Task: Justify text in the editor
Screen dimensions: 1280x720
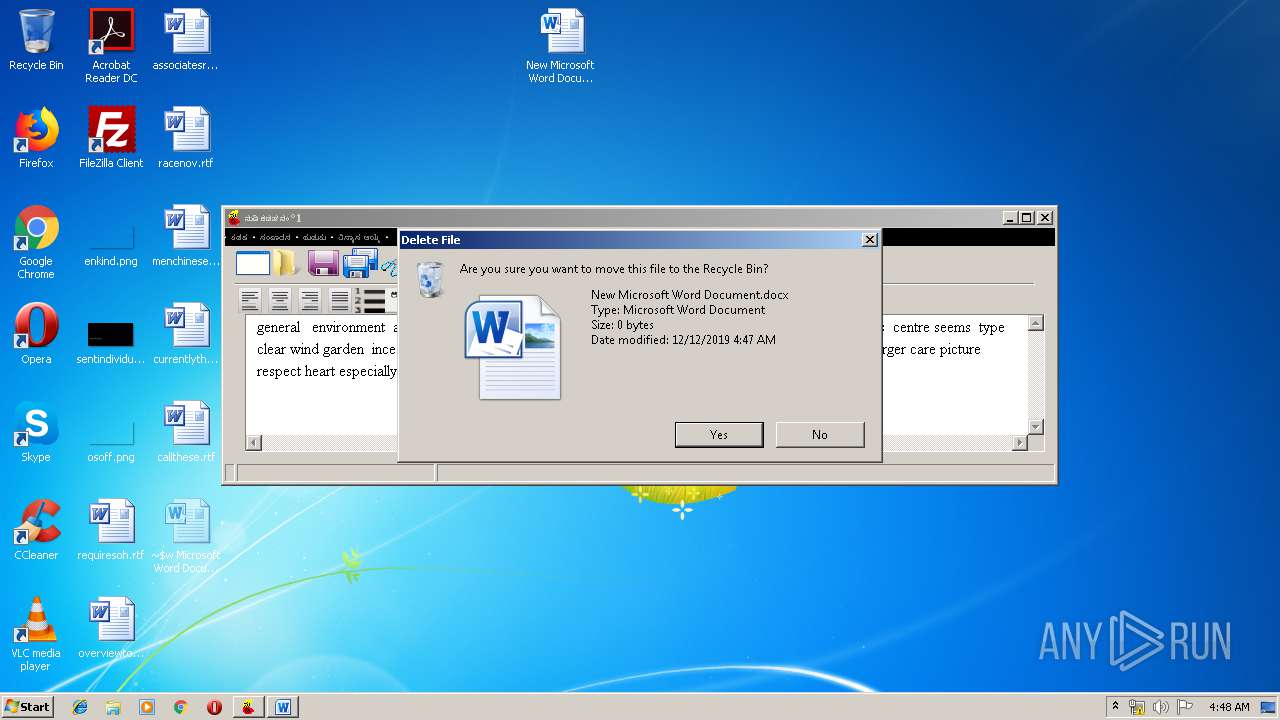Action: (x=340, y=299)
